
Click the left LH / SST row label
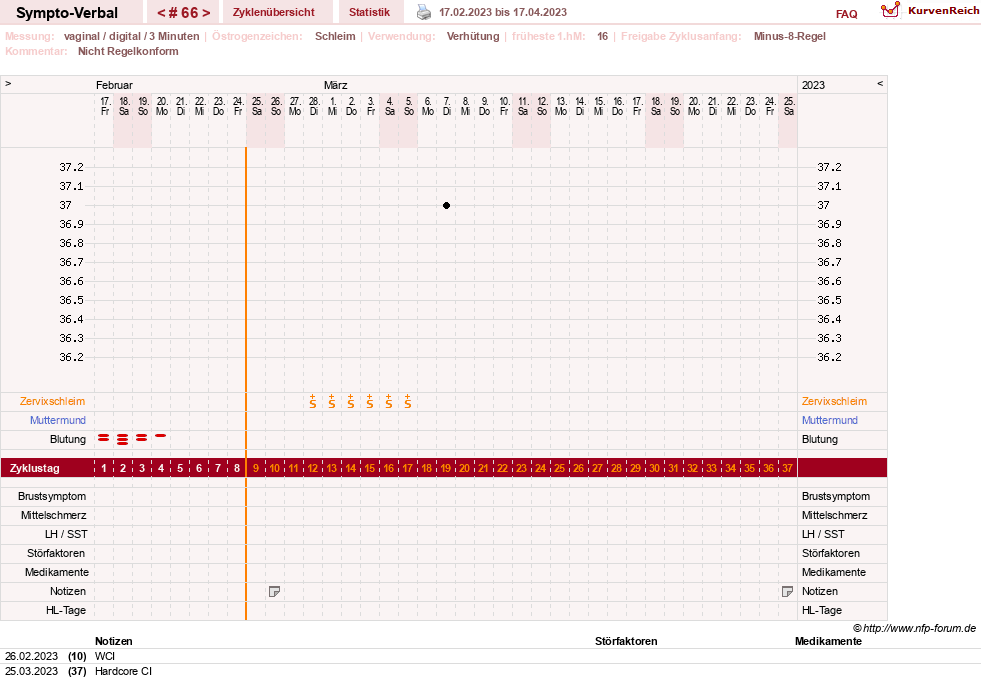[66, 534]
